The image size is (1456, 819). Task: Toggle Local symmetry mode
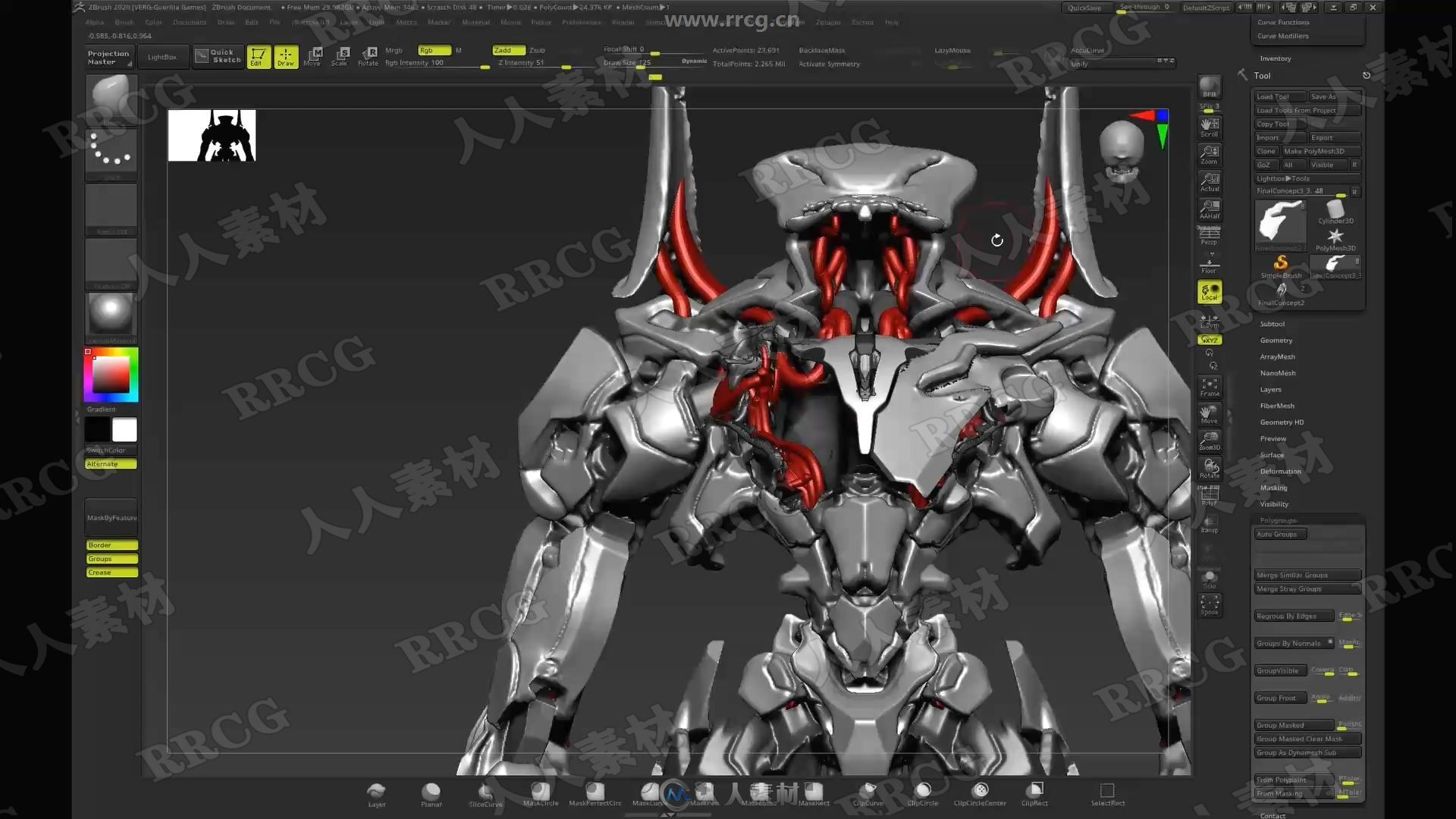click(x=1210, y=292)
